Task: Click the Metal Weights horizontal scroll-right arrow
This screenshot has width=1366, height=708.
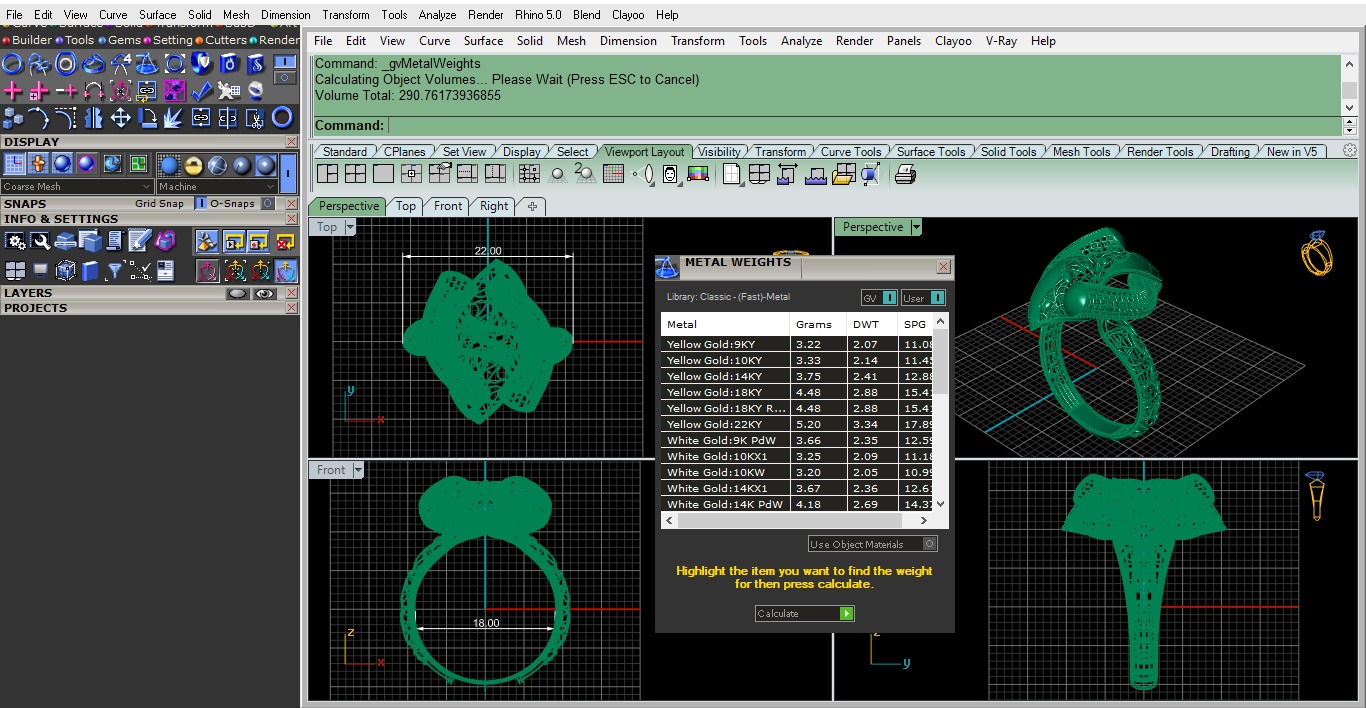Action: (923, 521)
